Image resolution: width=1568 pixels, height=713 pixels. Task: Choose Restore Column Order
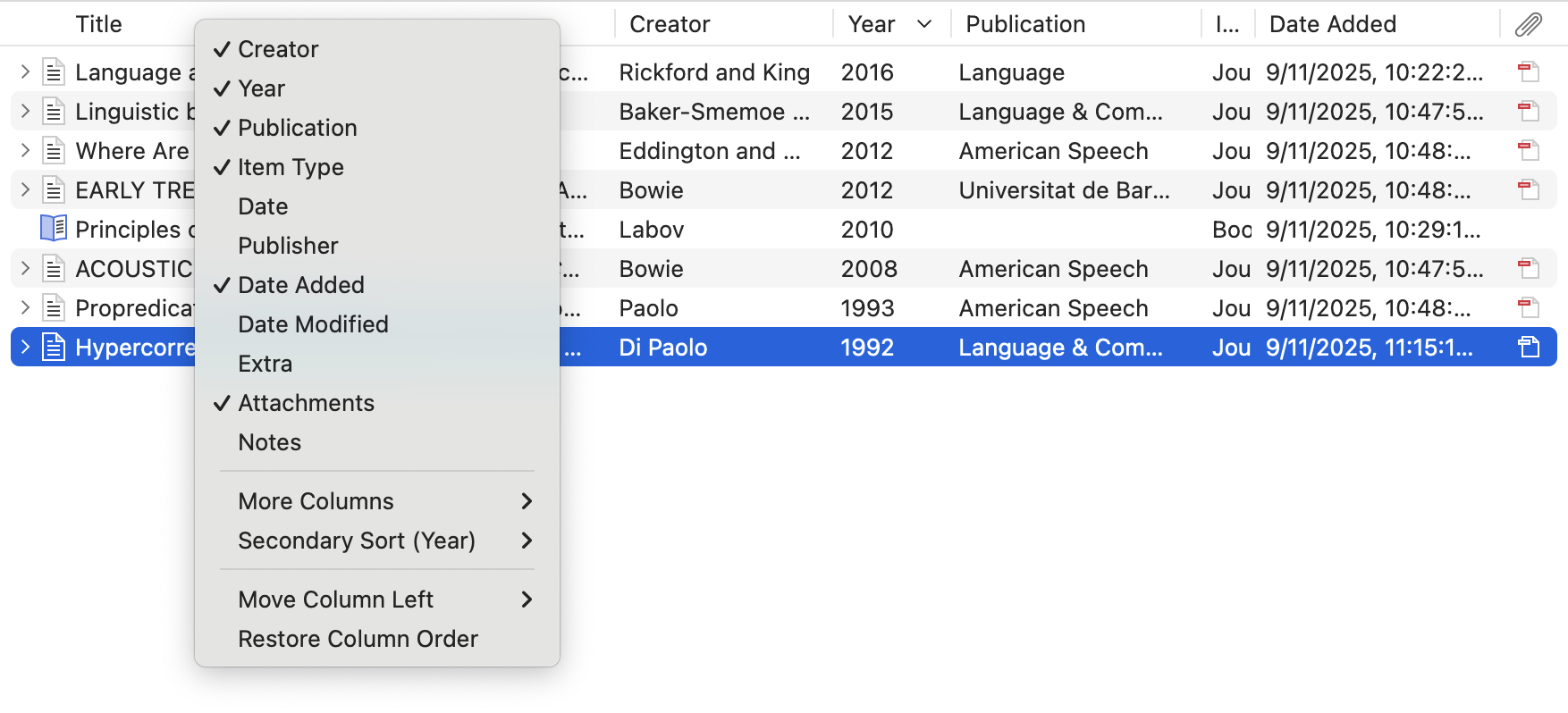(358, 639)
